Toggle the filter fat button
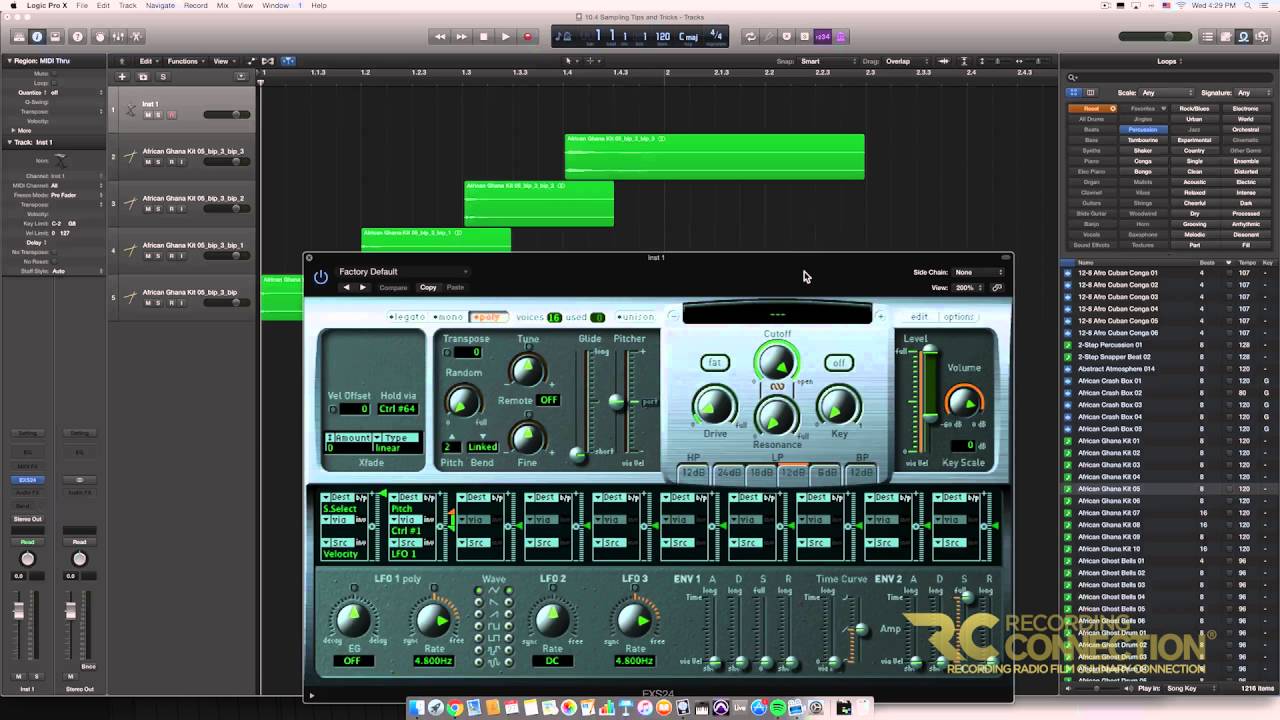Image resolution: width=1280 pixels, height=720 pixels. 714,363
